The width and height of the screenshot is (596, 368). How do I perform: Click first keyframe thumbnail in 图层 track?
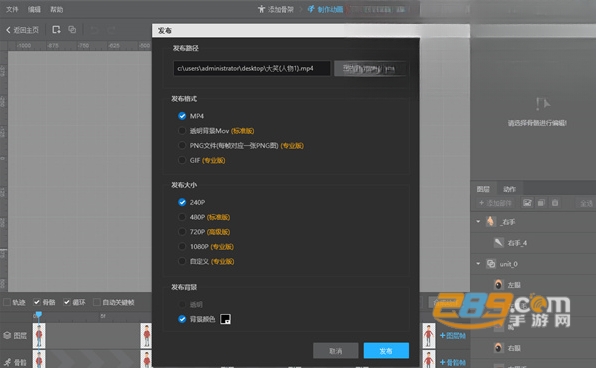(x=39, y=335)
